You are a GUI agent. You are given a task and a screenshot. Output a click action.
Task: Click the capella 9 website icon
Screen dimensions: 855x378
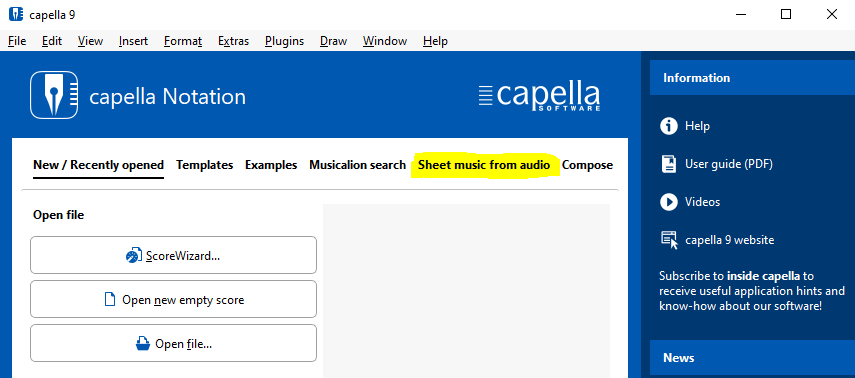669,240
